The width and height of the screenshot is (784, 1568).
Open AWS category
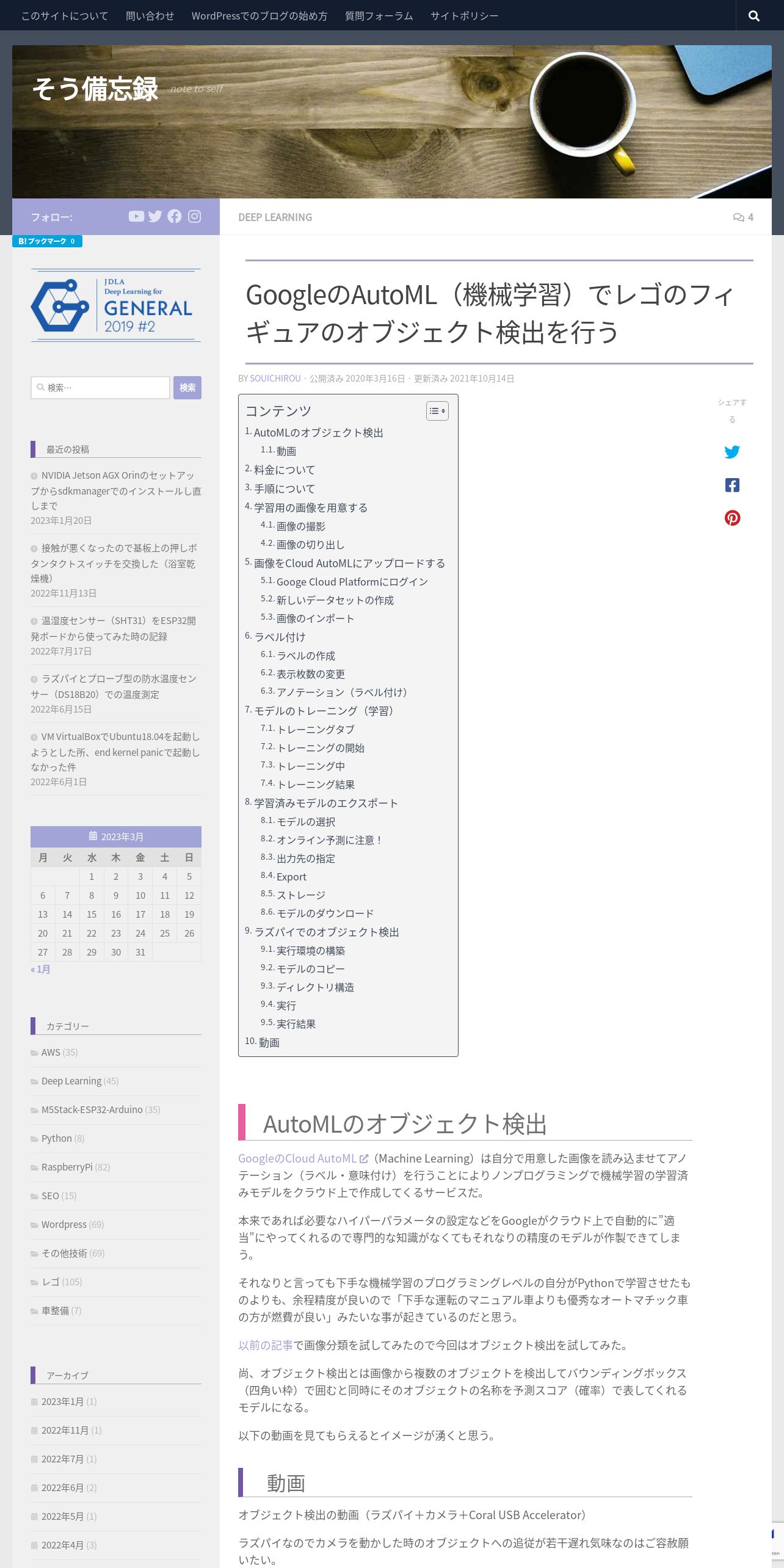[x=51, y=1052]
